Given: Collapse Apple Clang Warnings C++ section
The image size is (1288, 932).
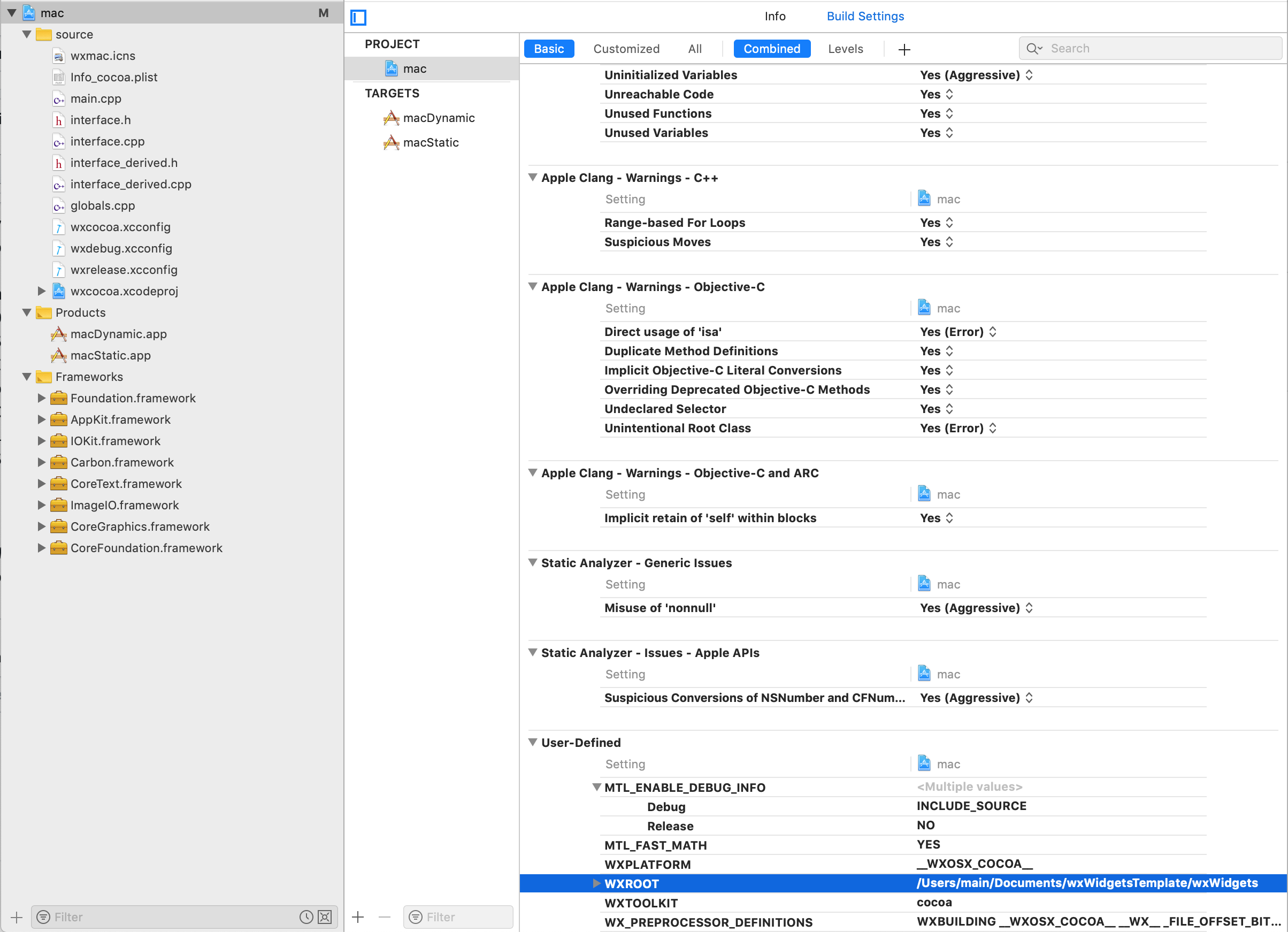Looking at the screenshot, I should point(533,178).
